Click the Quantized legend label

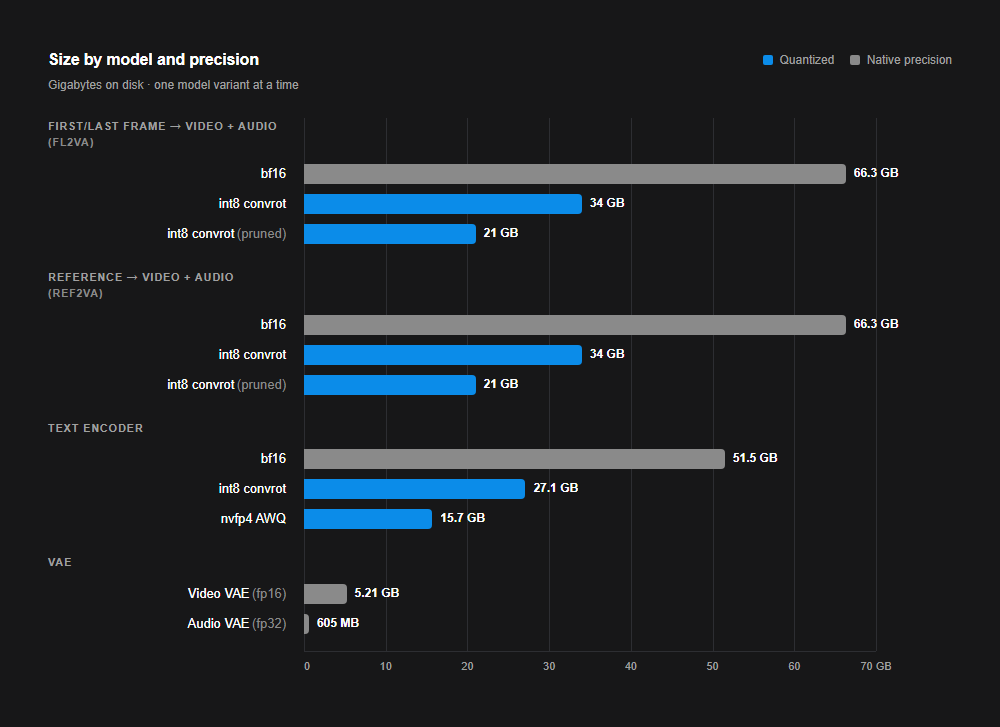click(807, 60)
